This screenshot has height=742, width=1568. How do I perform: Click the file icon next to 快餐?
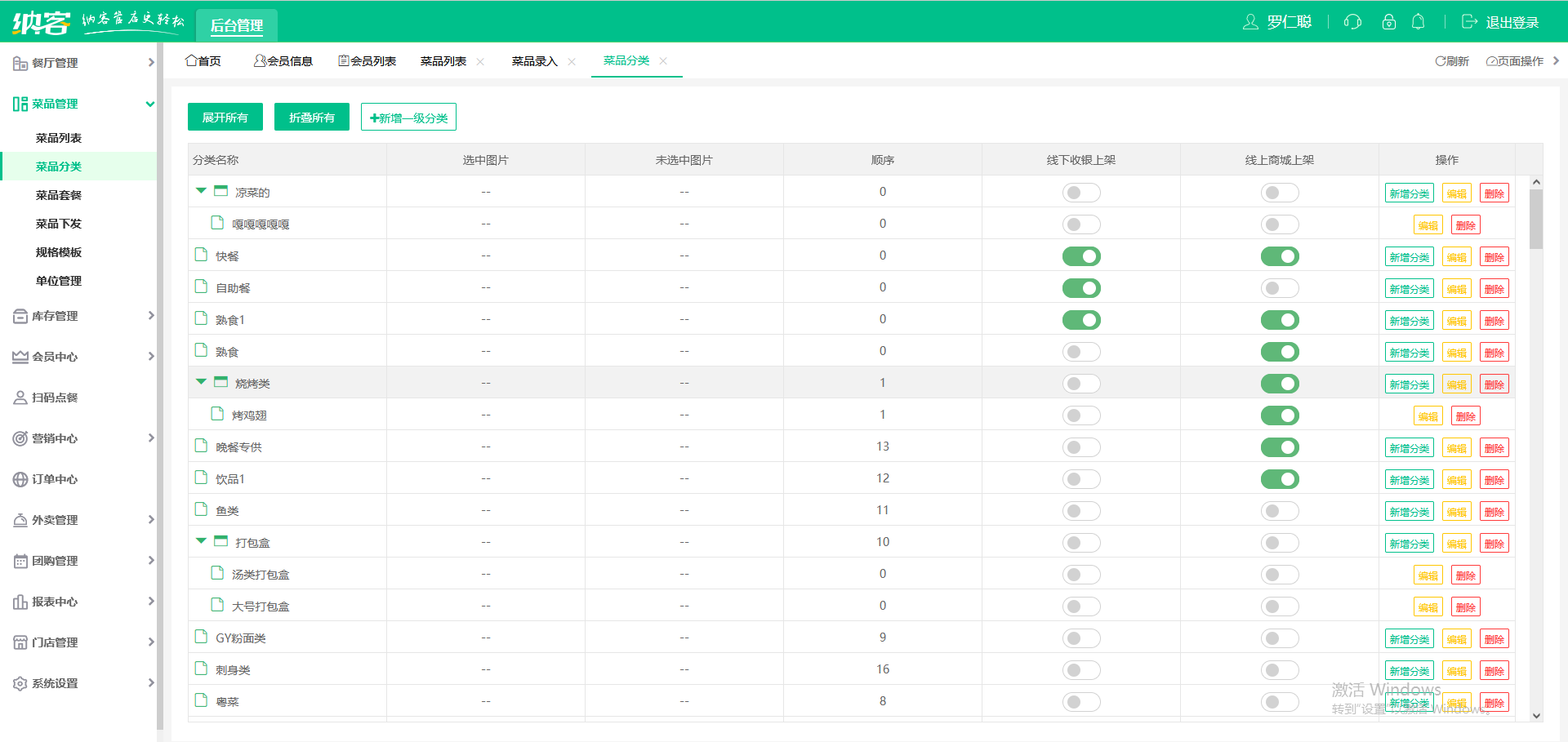[x=201, y=255]
